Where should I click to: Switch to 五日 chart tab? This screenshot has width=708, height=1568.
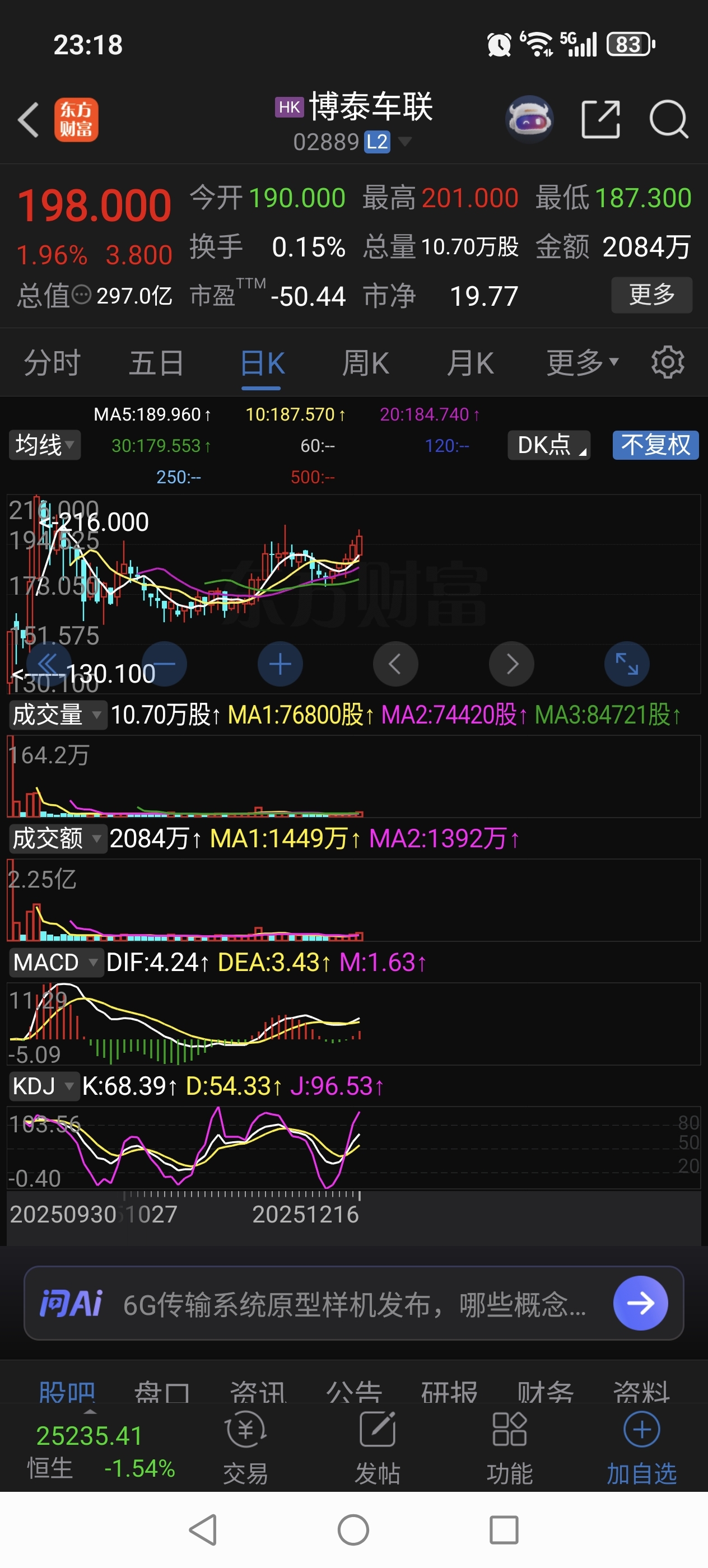156,363
